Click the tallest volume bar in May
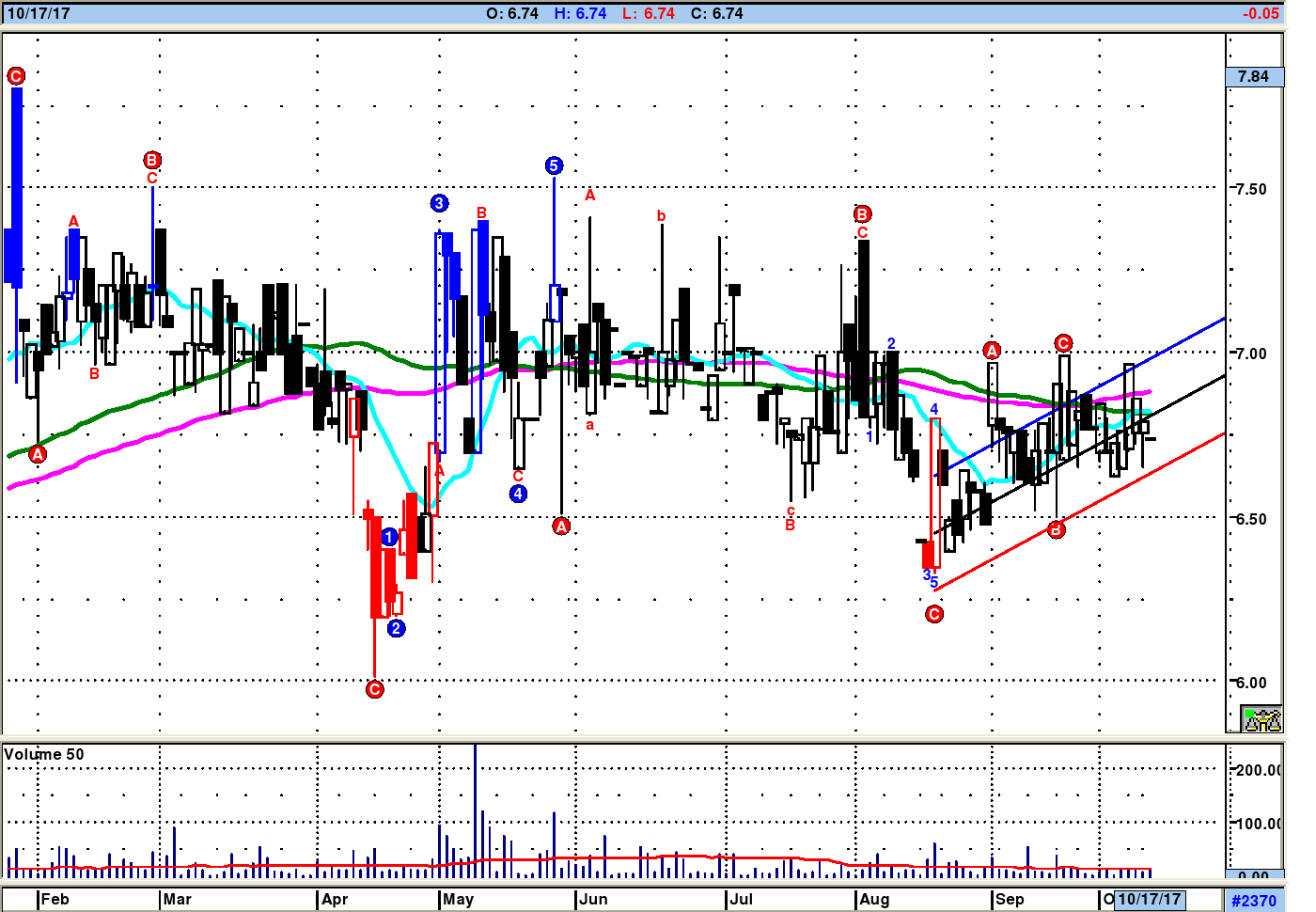The height and width of the screenshot is (912, 1316). click(475, 810)
